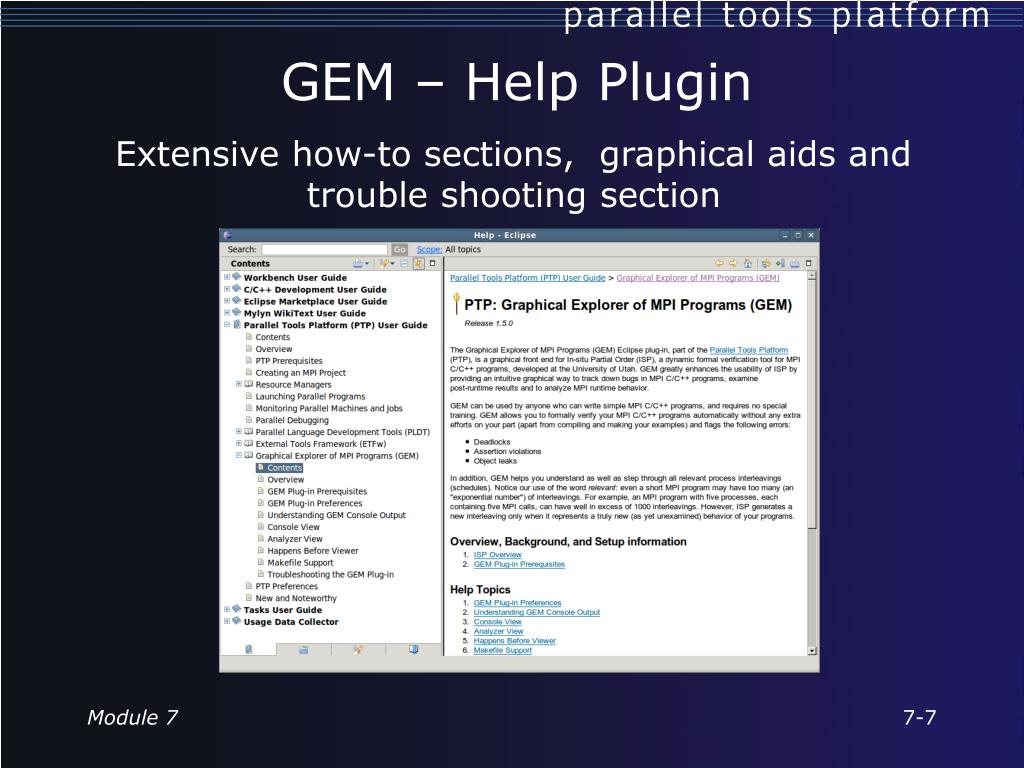Select Launching Parallel Programs topic
Viewport: 1024px width, 768px height.
[310, 396]
